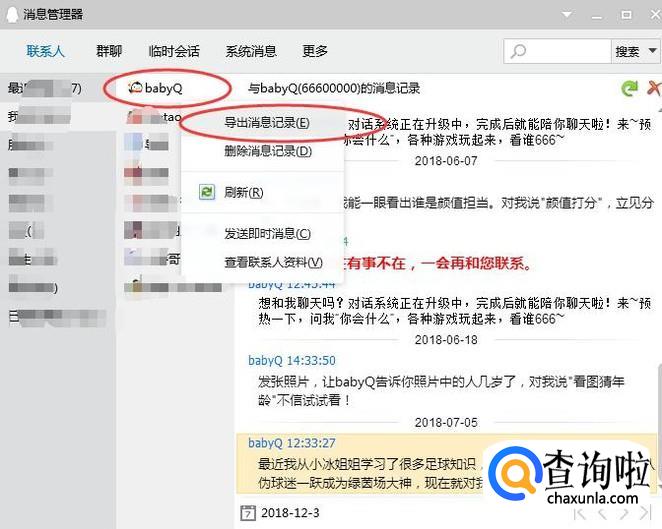Click the 搜索 button
The height and width of the screenshot is (529, 662).
pyautogui.click(x=627, y=52)
